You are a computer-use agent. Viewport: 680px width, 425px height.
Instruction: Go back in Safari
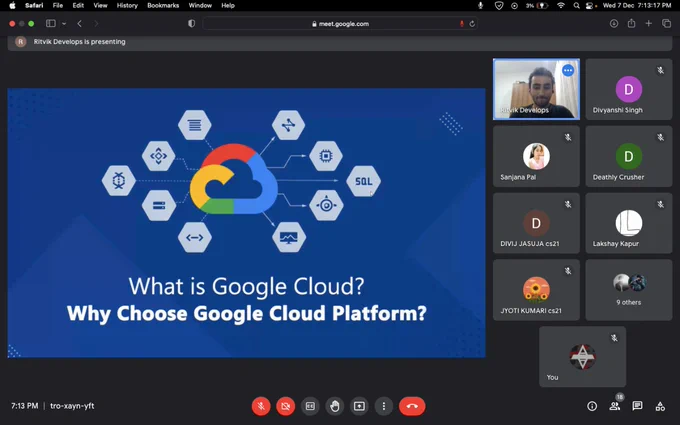79,24
